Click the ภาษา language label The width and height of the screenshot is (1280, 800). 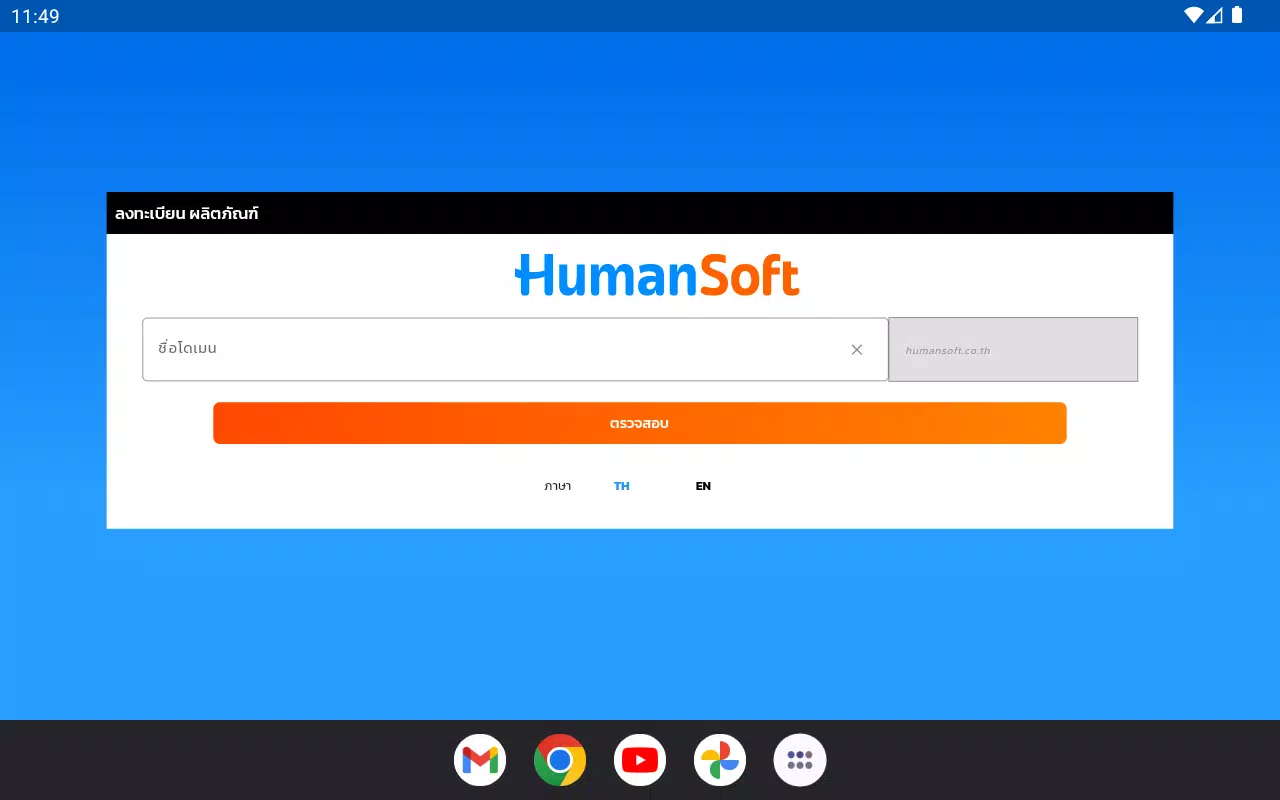pos(558,486)
